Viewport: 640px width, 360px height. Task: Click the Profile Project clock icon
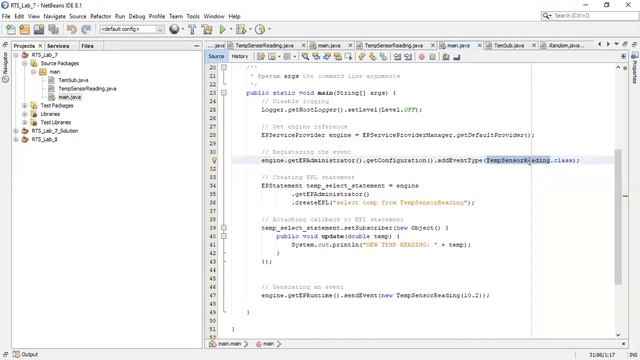(x=260, y=29)
